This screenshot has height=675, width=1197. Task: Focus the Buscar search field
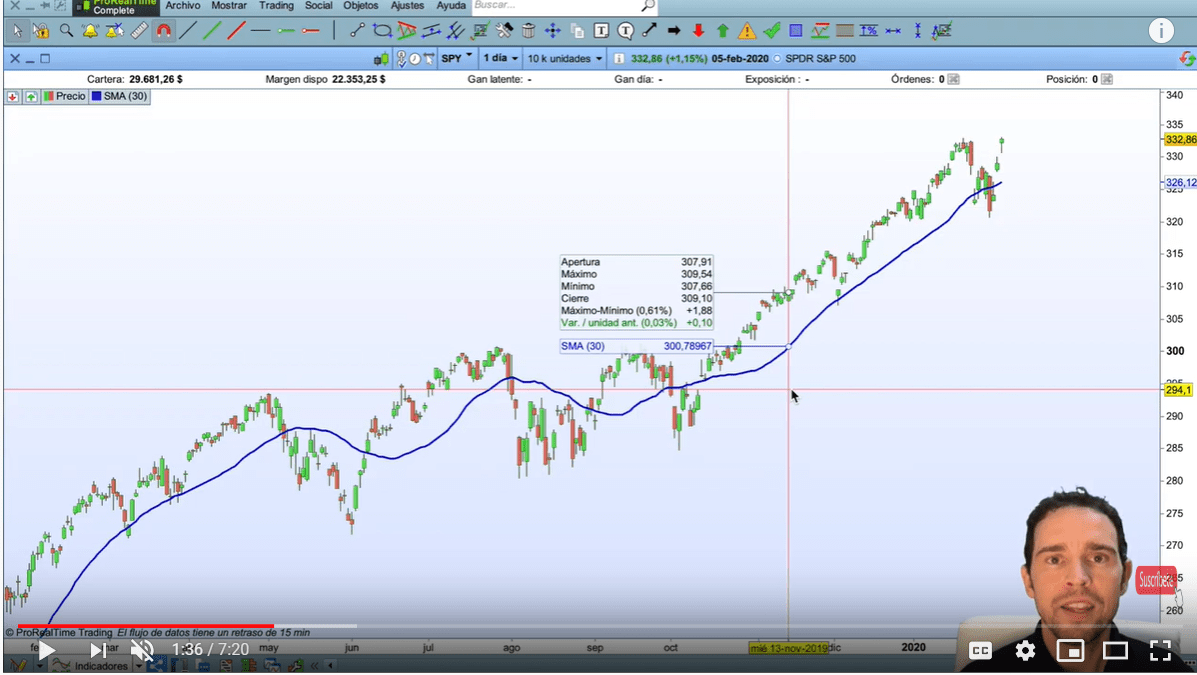point(563,6)
